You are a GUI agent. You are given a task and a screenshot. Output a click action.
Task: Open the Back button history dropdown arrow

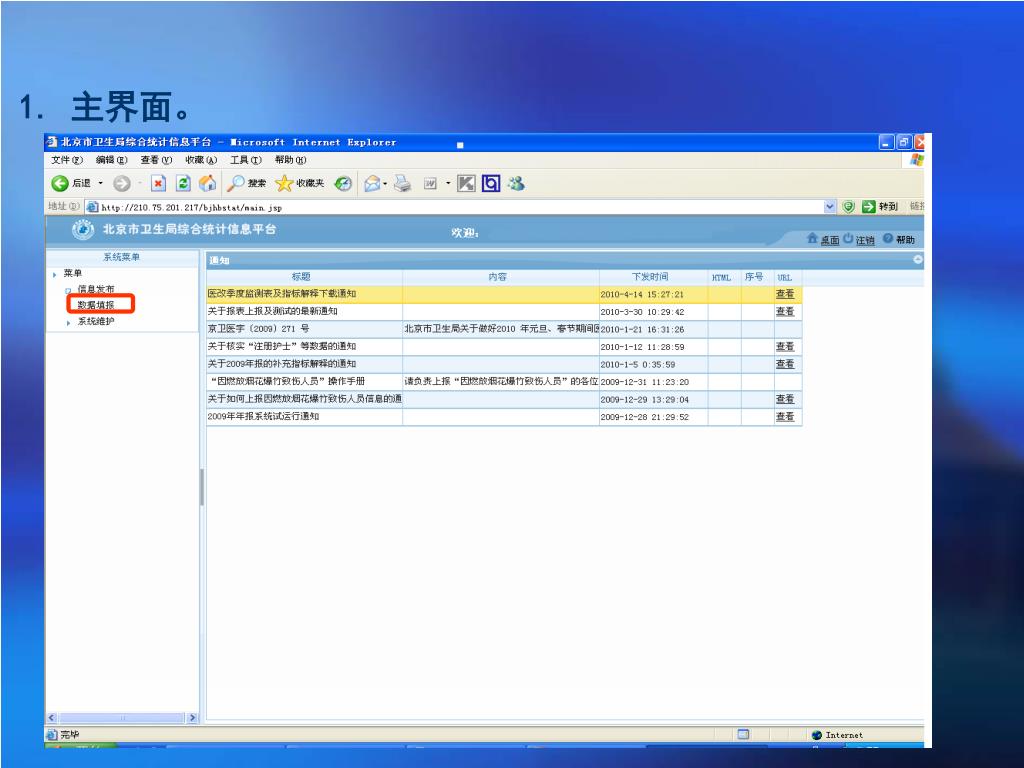(x=101, y=184)
